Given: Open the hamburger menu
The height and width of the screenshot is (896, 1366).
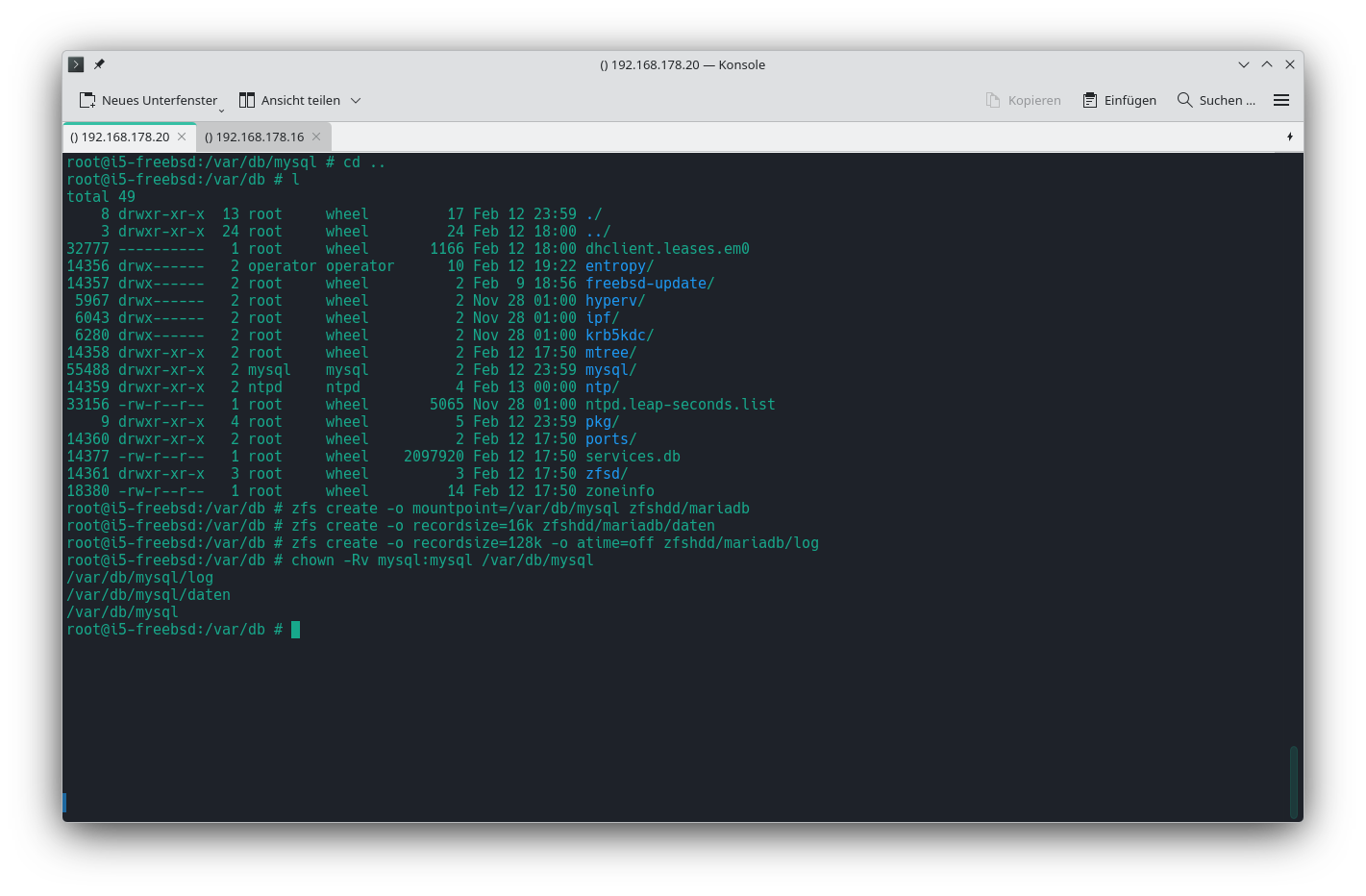Looking at the screenshot, I should click(1280, 100).
